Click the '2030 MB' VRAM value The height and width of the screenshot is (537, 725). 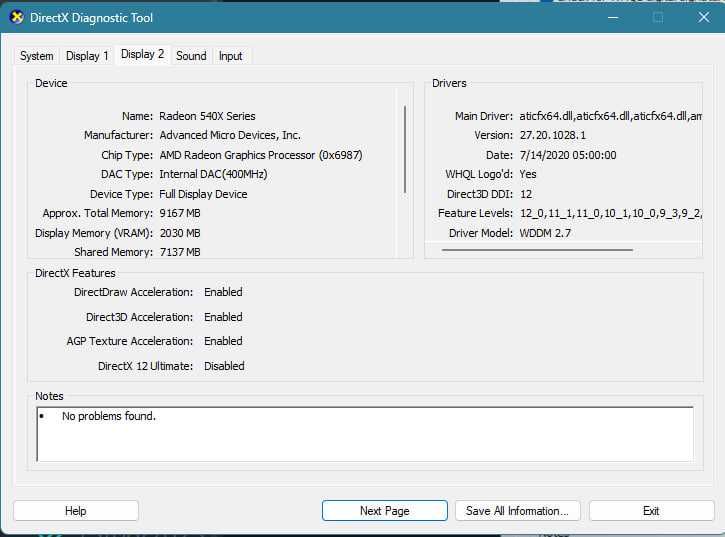(180, 233)
